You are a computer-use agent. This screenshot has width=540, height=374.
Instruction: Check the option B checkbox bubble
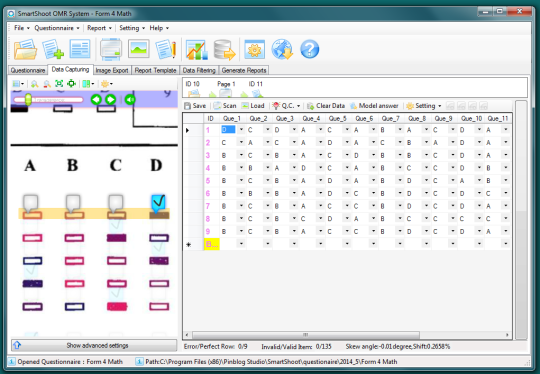pos(73,203)
